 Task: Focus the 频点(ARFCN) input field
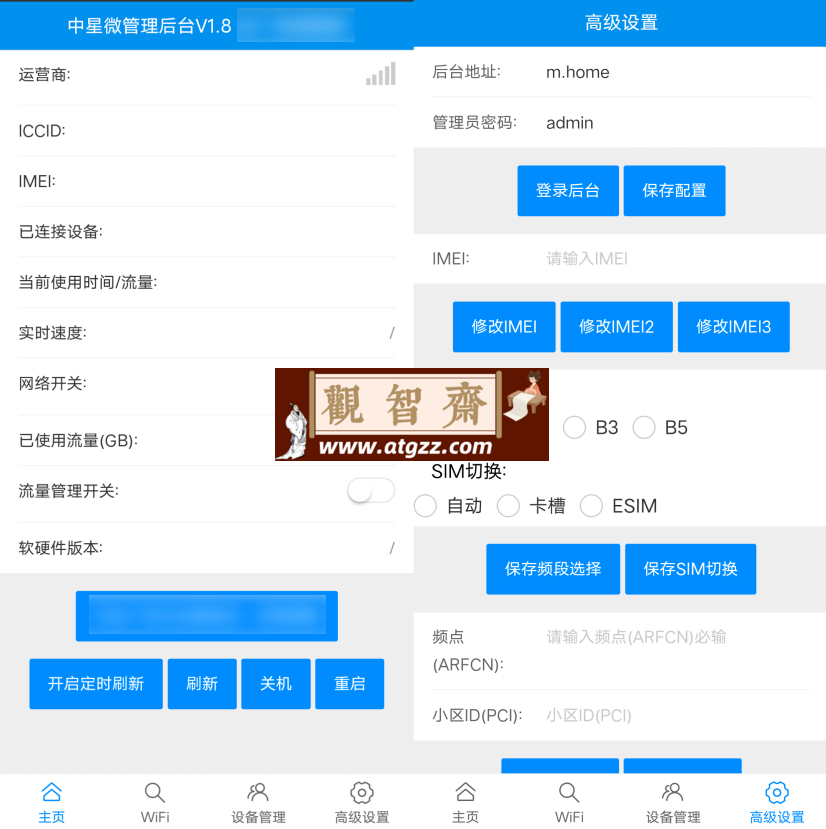coord(678,637)
